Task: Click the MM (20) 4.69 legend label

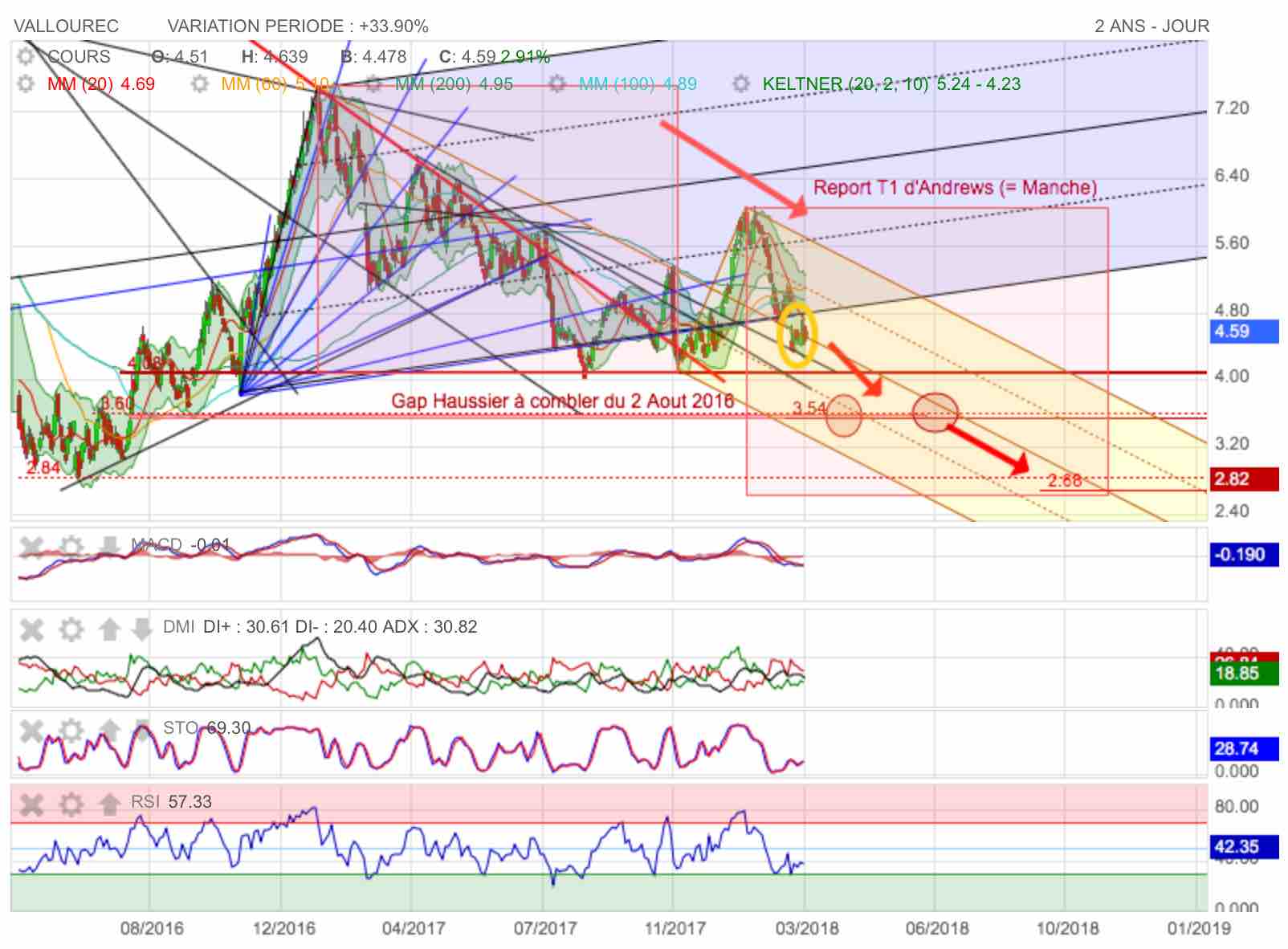Action: click(101, 83)
